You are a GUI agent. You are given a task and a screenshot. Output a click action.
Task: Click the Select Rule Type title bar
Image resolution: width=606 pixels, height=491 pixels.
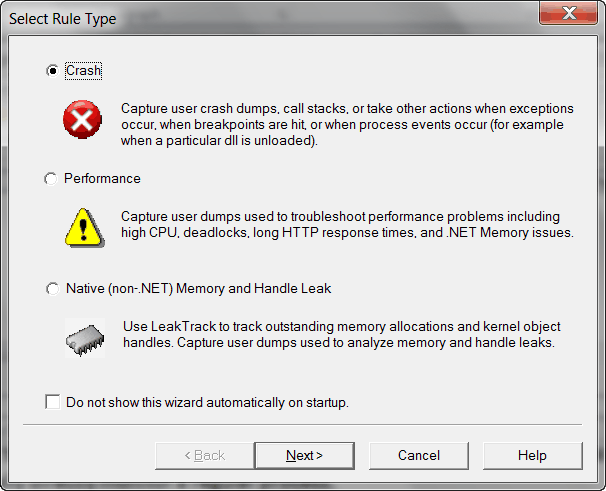point(271,18)
